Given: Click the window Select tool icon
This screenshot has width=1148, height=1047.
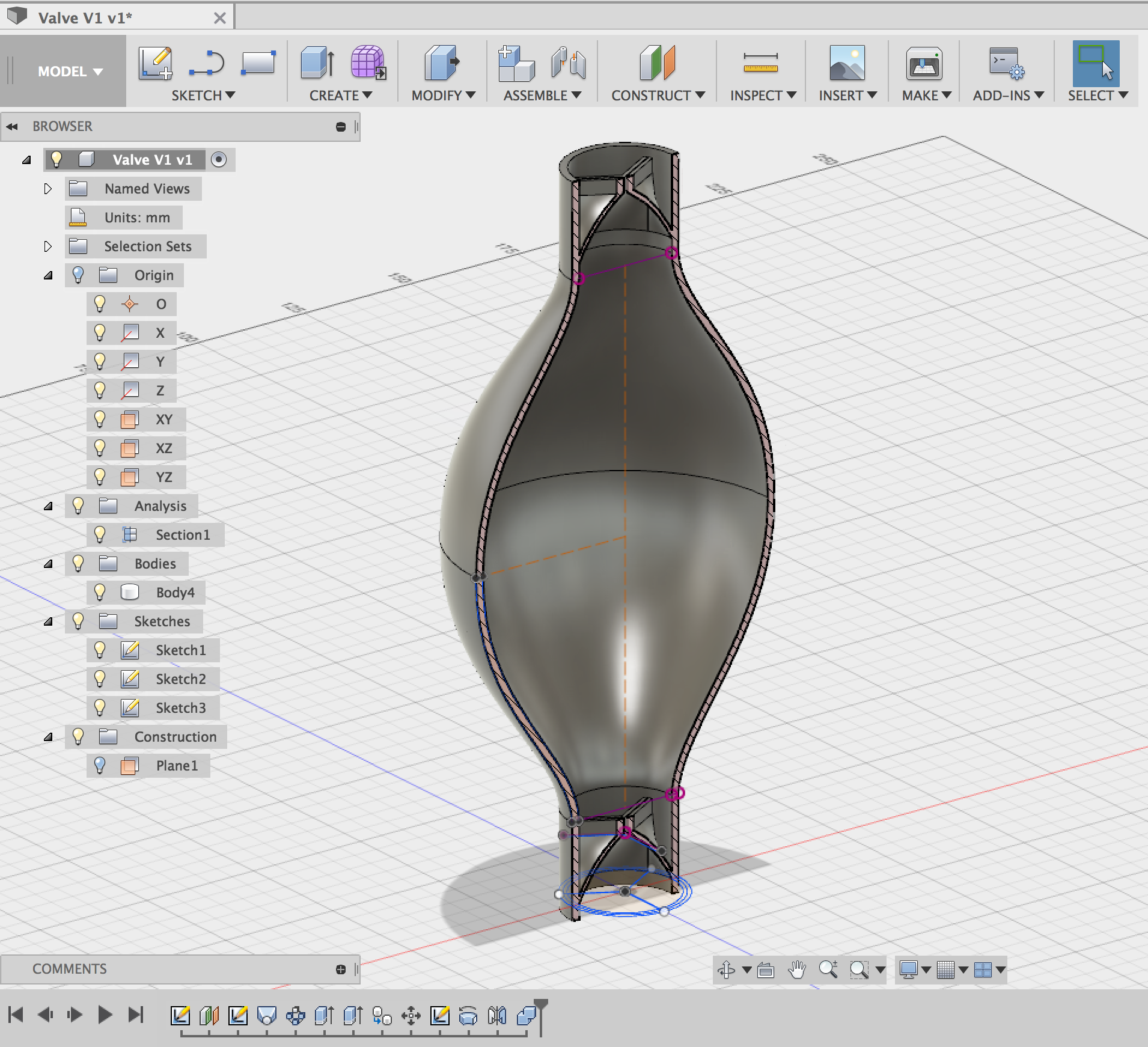Looking at the screenshot, I should [1096, 63].
